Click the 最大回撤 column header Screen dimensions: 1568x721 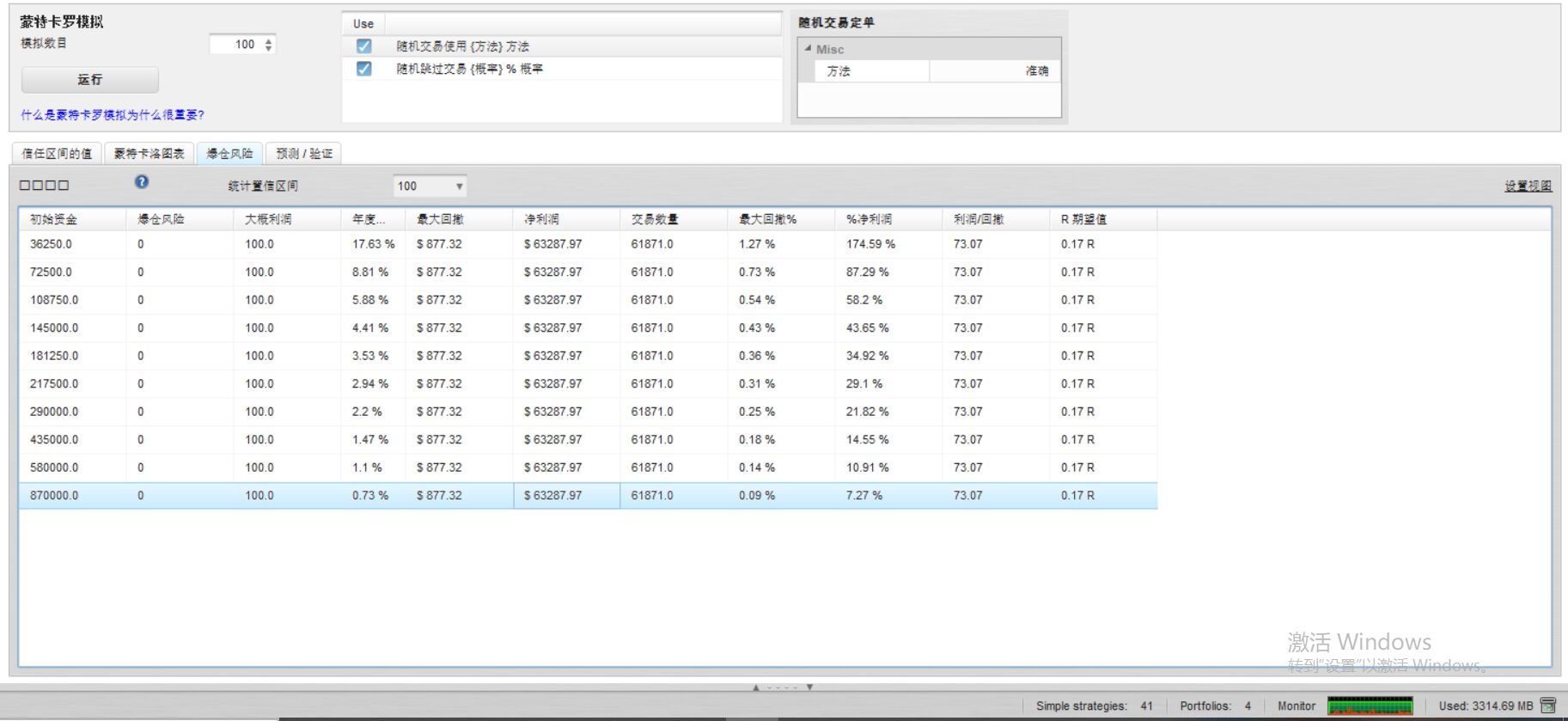pyautogui.click(x=459, y=219)
